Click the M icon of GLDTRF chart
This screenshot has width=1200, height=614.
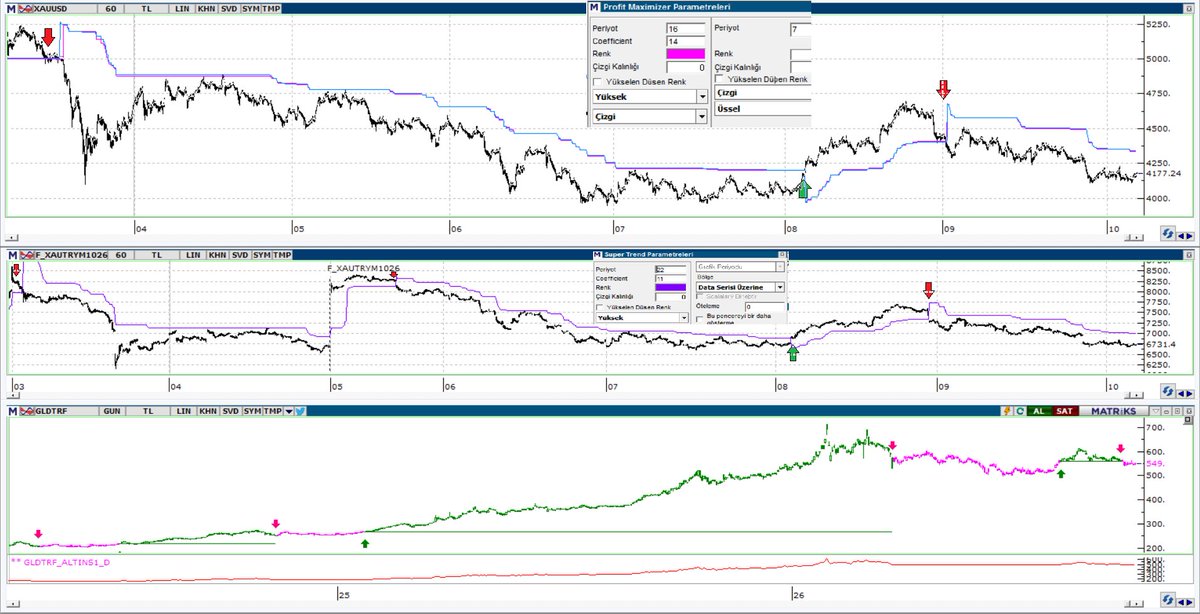click(12, 411)
